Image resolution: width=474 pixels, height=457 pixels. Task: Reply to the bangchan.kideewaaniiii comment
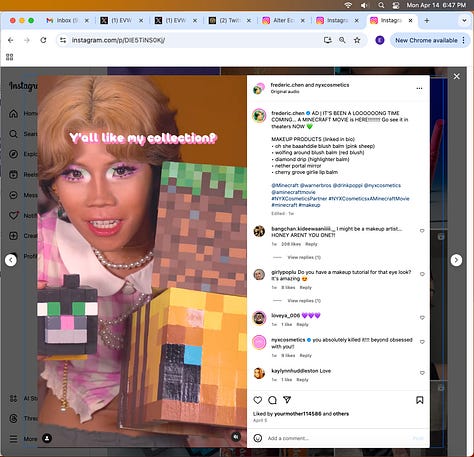(x=311, y=244)
